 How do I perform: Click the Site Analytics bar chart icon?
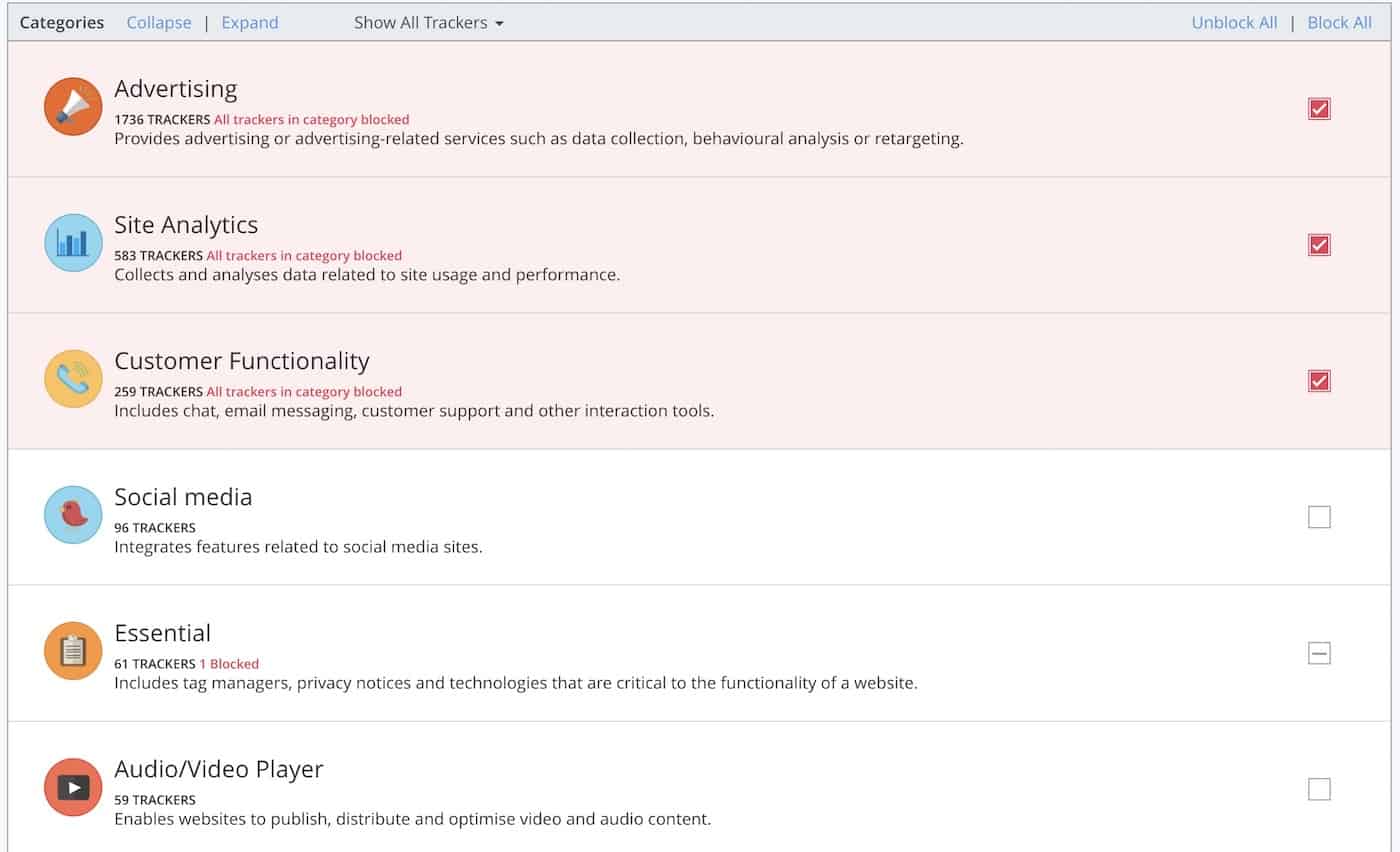tap(73, 242)
